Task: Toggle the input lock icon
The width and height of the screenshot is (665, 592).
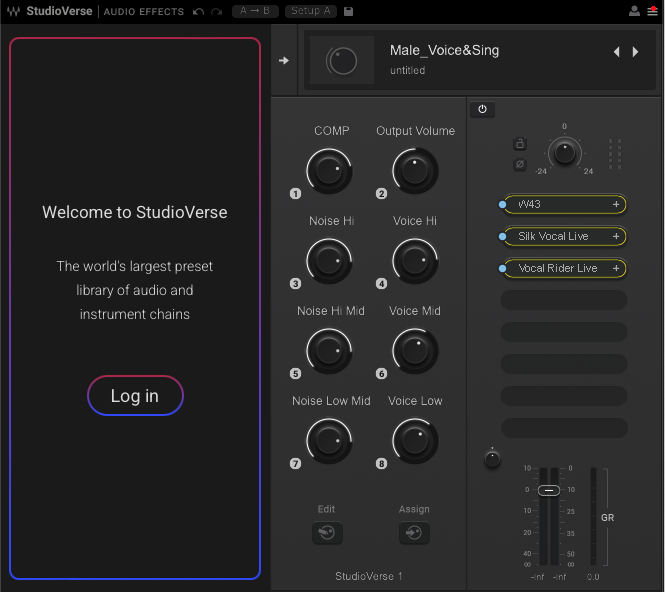Action: pyautogui.click(x=520, y=144)
